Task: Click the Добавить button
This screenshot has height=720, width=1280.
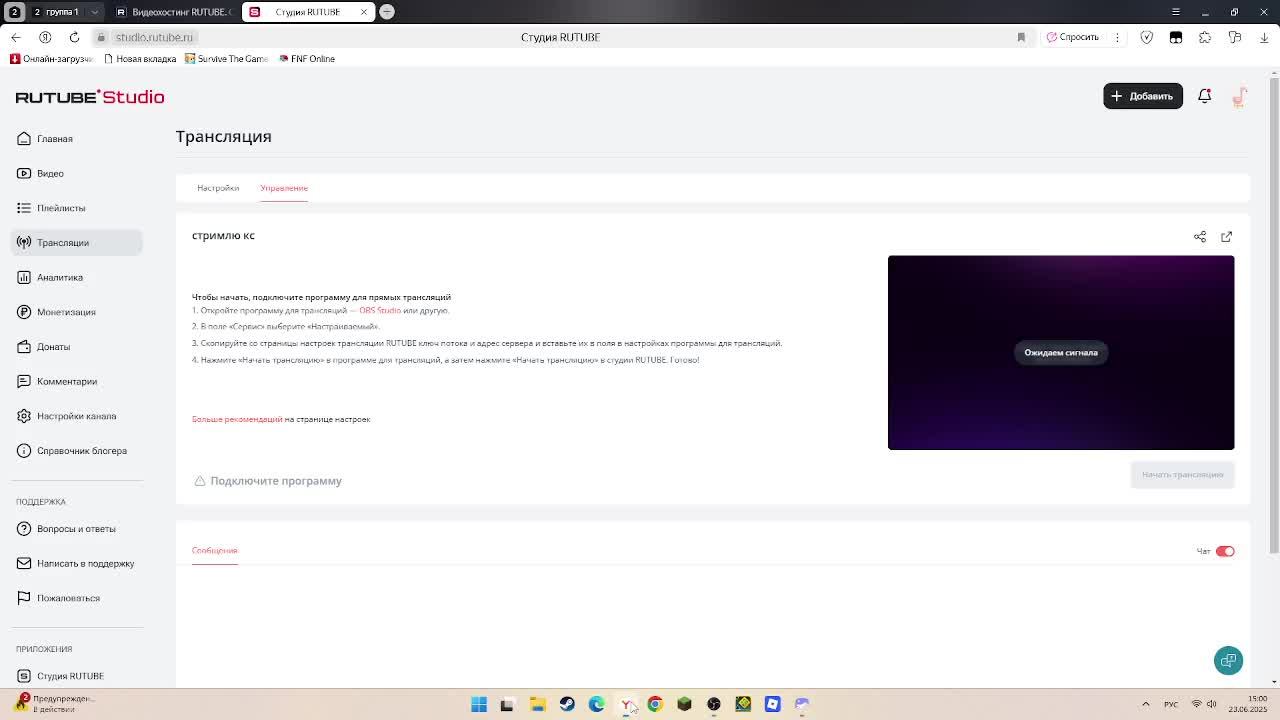Action: coord(1143,96)
